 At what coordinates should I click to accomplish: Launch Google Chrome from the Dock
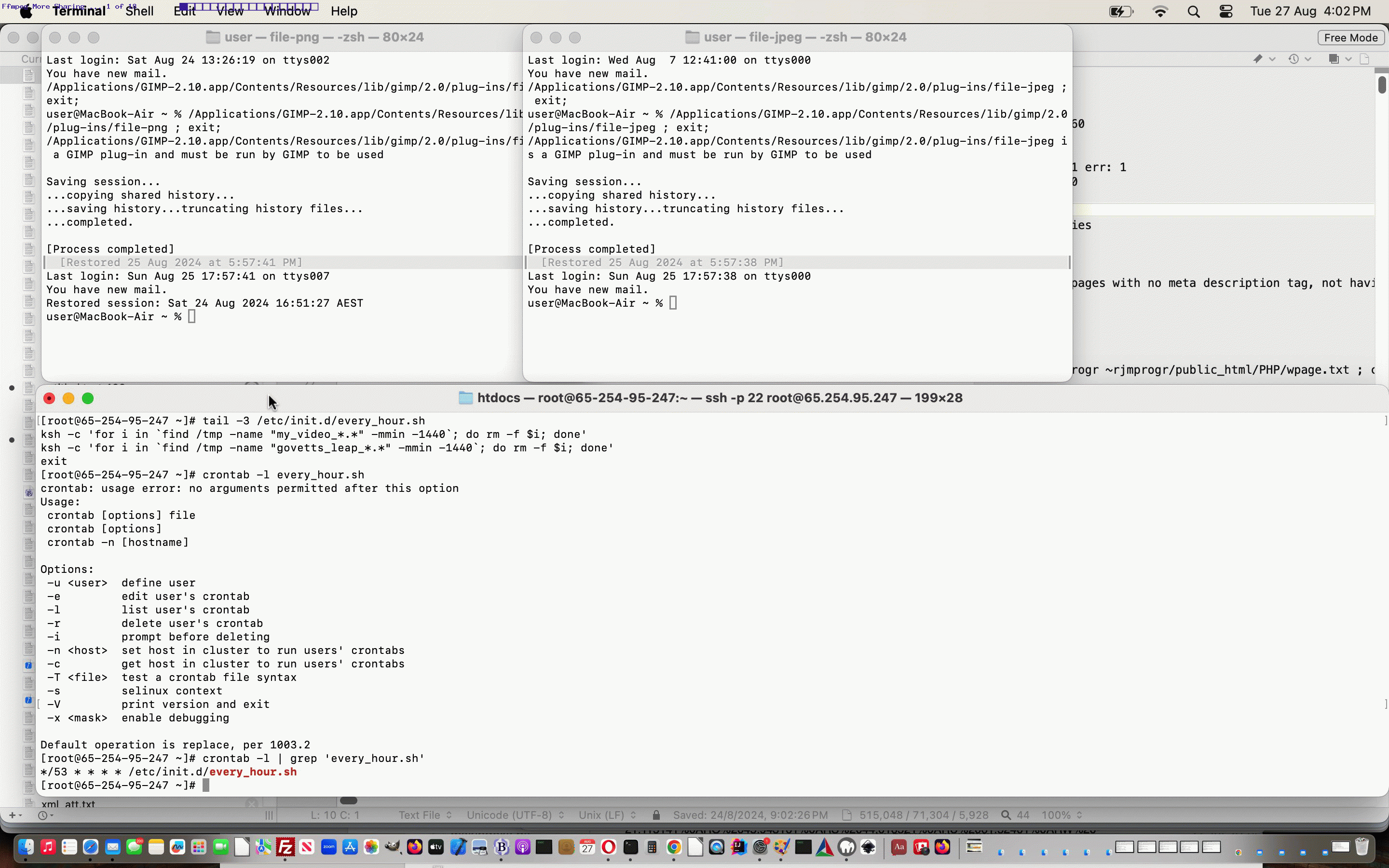pyautogui.click(x=674, y=847)
